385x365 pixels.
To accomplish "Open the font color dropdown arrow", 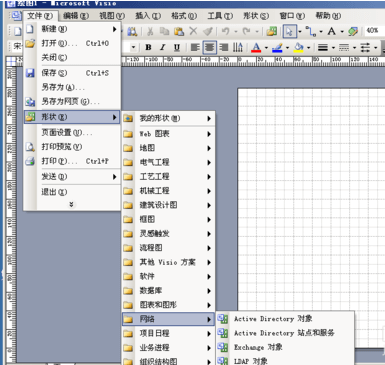I will [x=266, y=48].
